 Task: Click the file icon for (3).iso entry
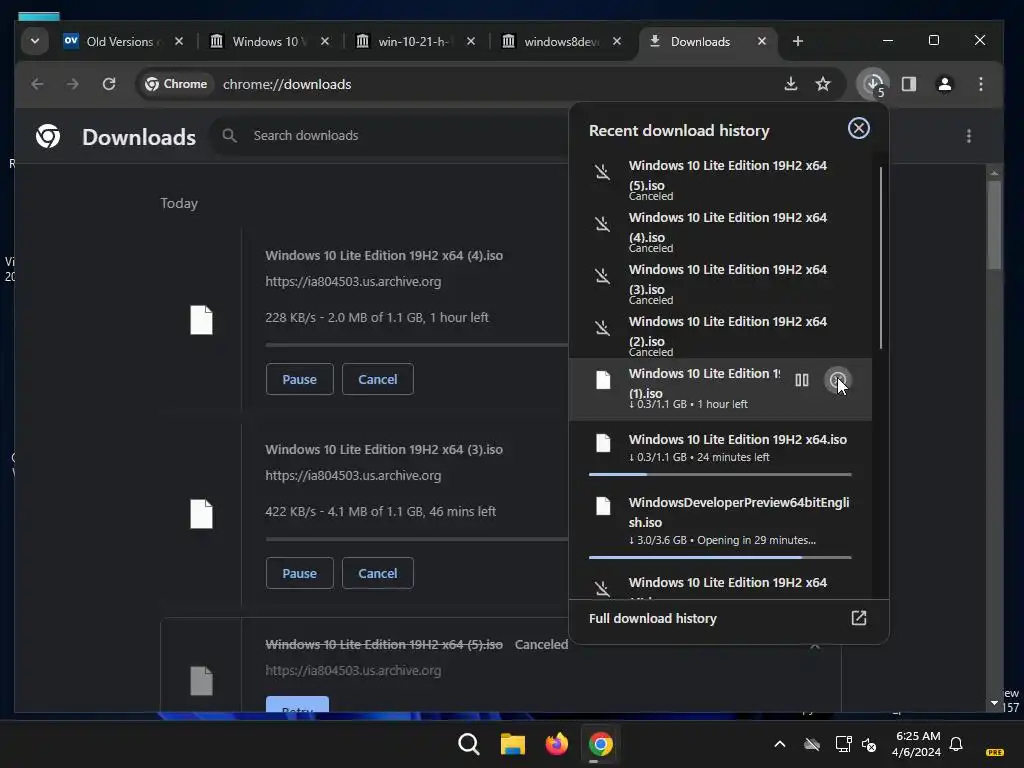point(201,514)
